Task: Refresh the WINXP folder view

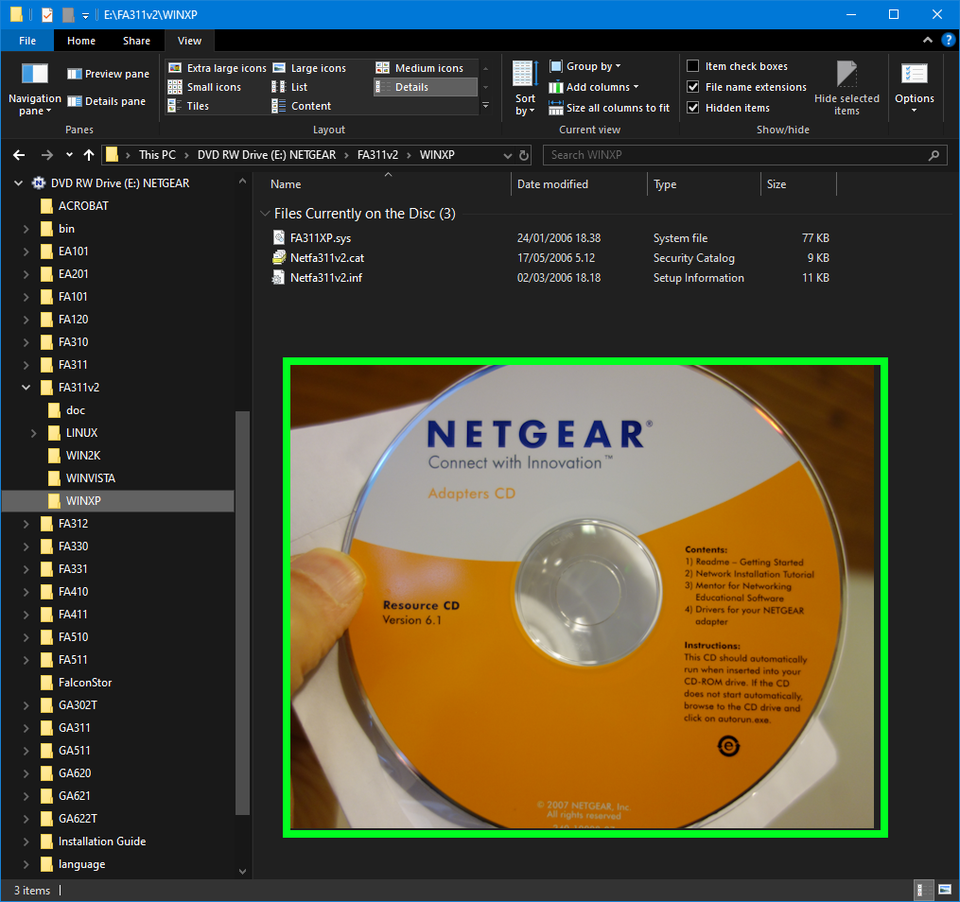Action: click(x=524, y=155)
